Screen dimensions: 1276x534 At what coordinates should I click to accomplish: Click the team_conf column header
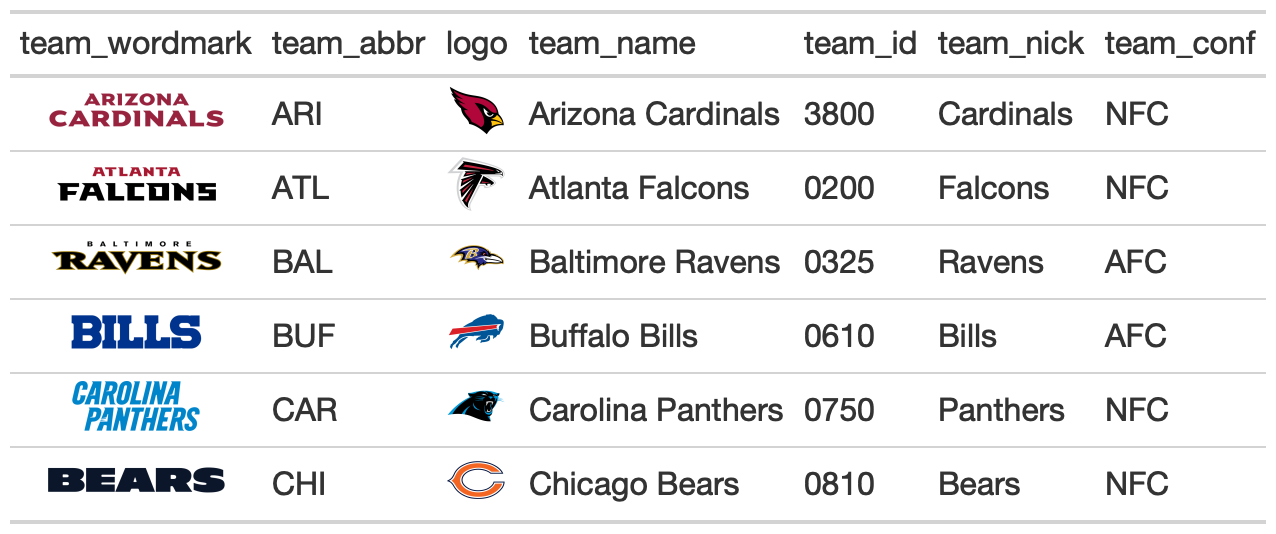coord(1180,43)
